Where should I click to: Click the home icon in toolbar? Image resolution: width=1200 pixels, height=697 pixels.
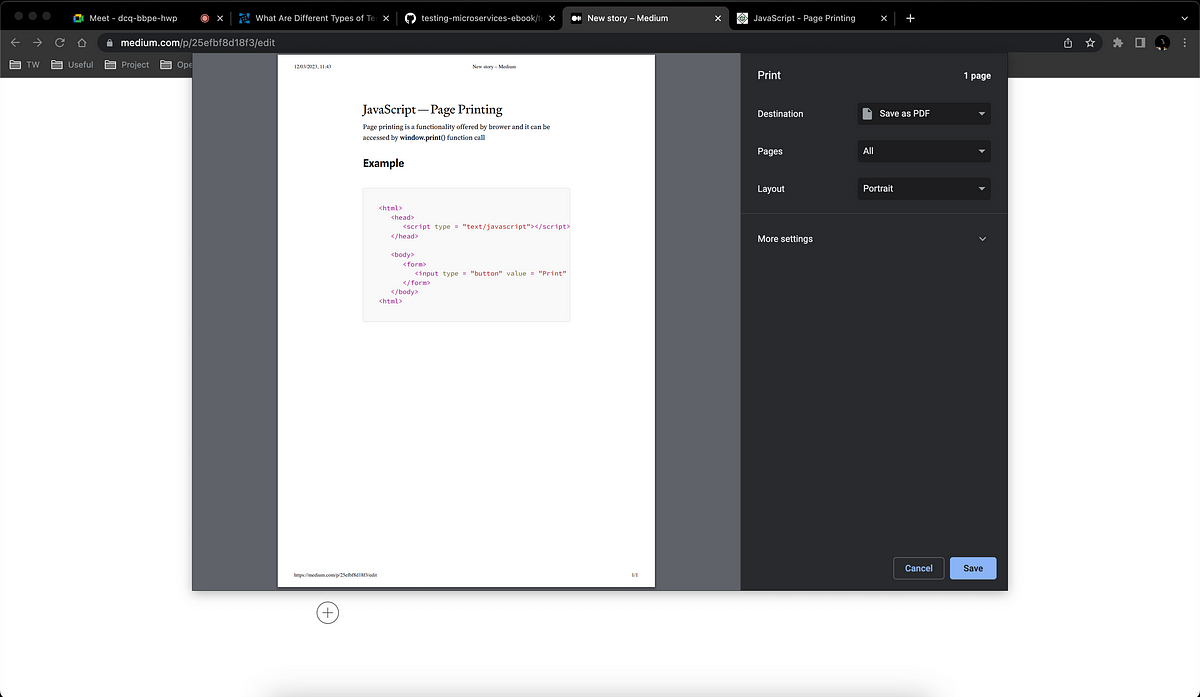pos(83,43)
